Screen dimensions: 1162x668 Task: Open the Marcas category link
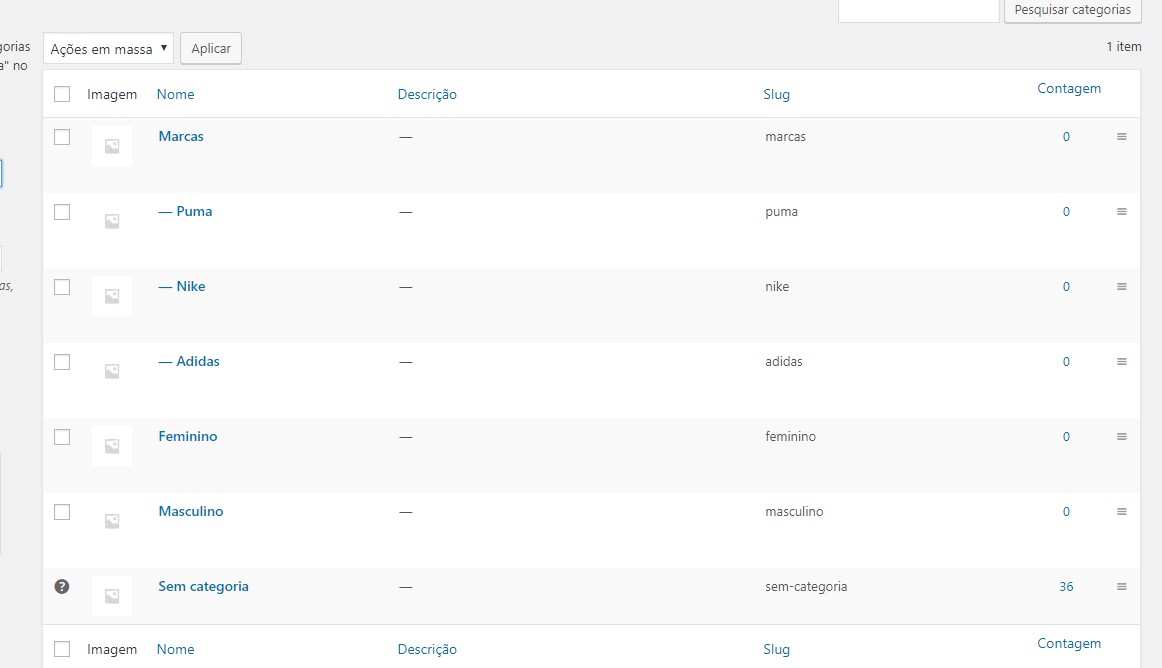(181, 136)
